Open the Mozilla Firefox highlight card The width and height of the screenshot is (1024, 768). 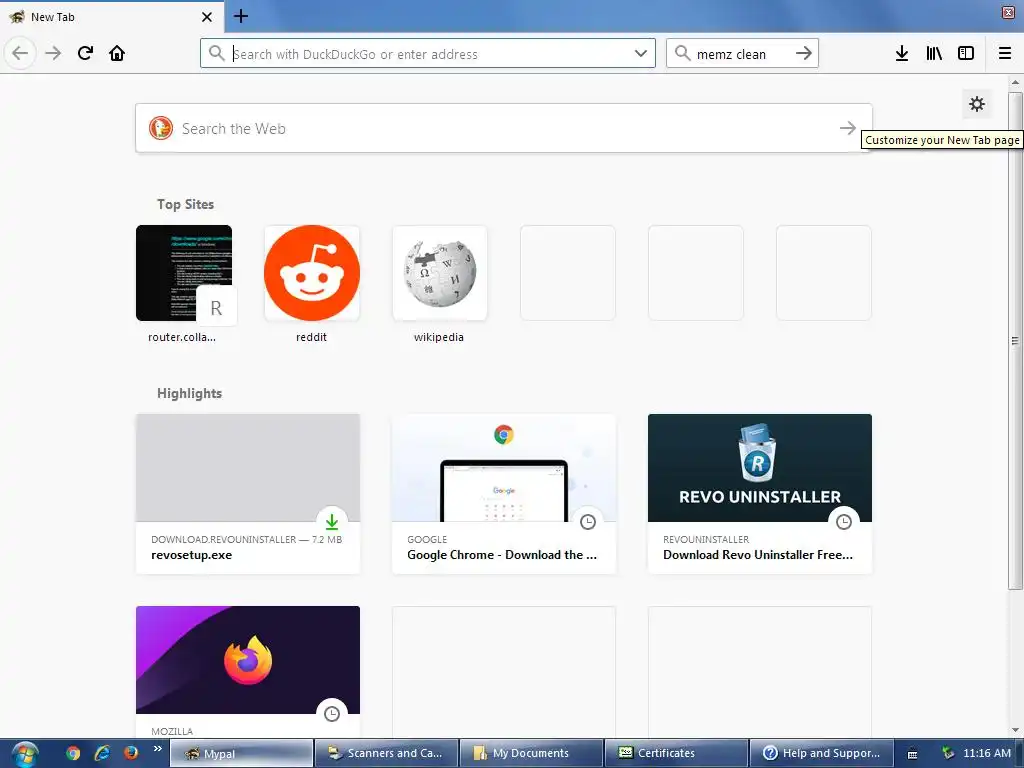(x=248, y=671)
